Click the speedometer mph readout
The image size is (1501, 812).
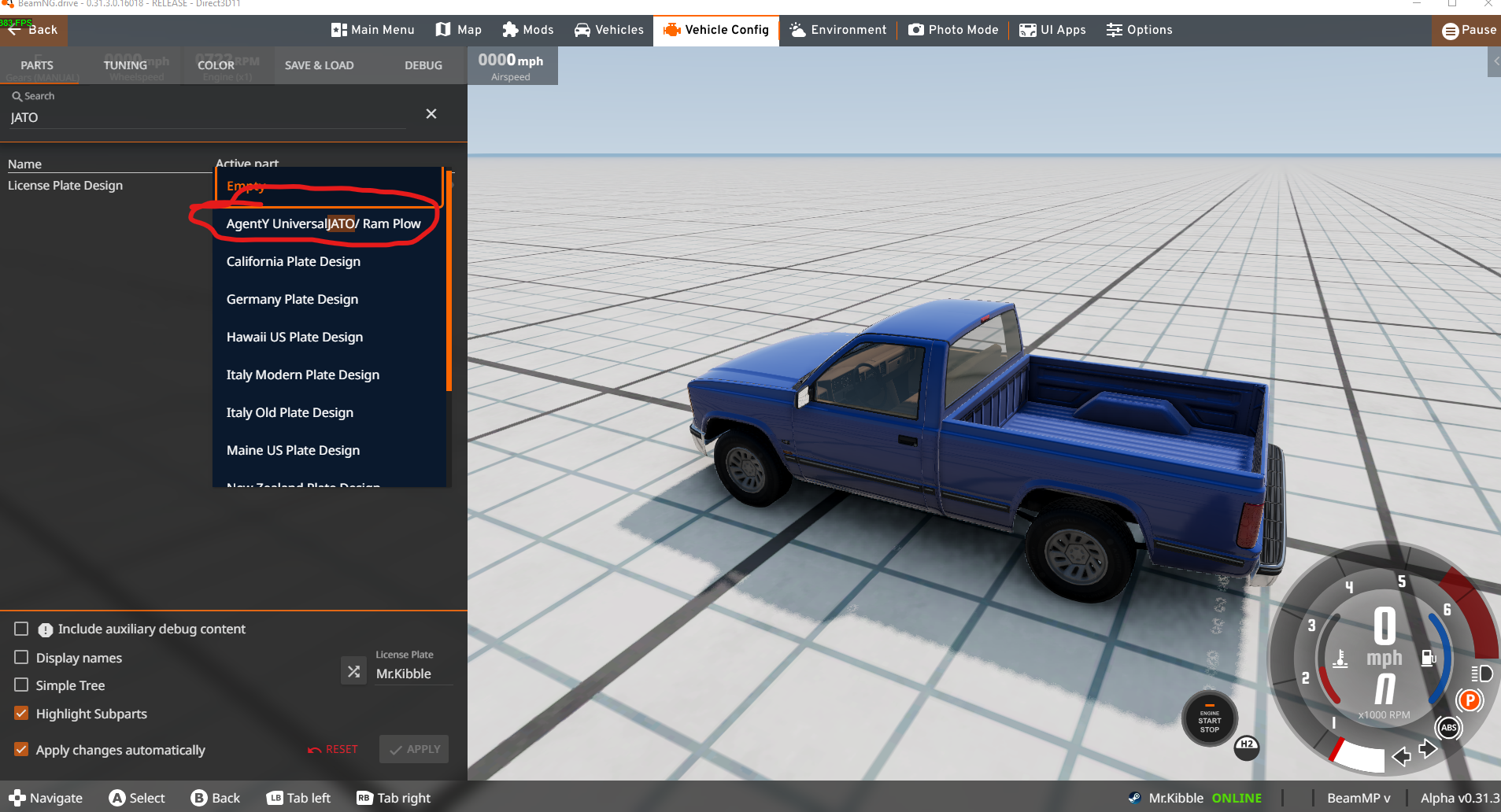[x=1384, y=638]
